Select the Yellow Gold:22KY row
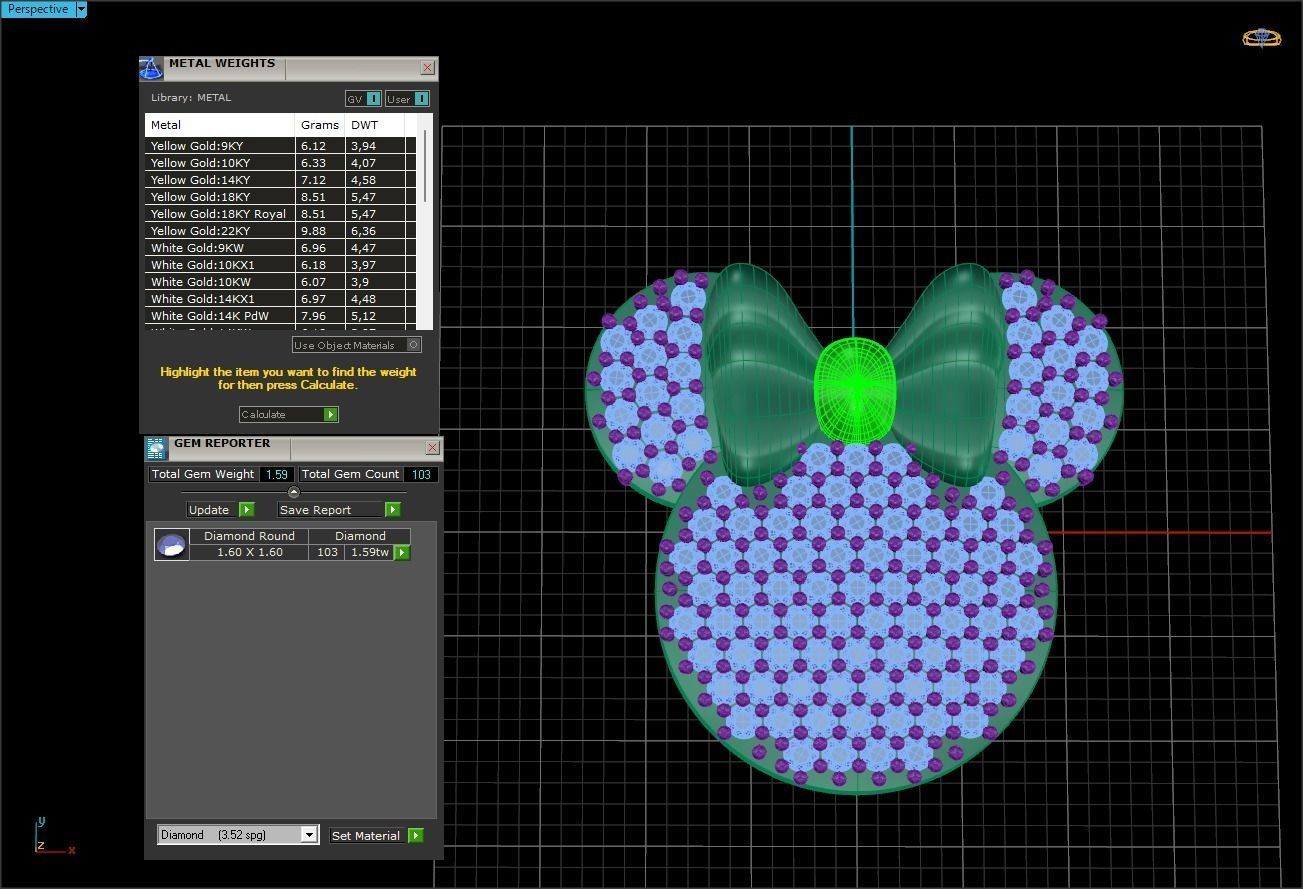 click(280, 231)
